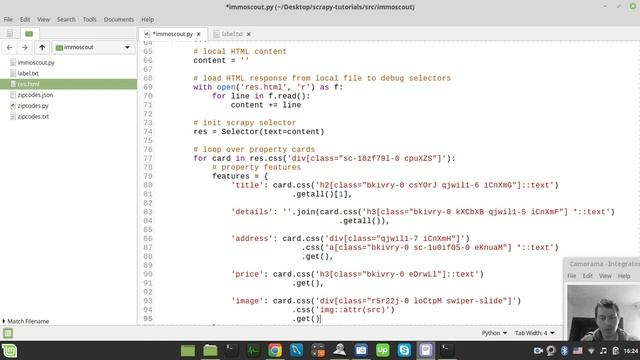640x360 pixels.
Task: Open the Bluetooth tray menu
Action: click(x=564, y=351)
